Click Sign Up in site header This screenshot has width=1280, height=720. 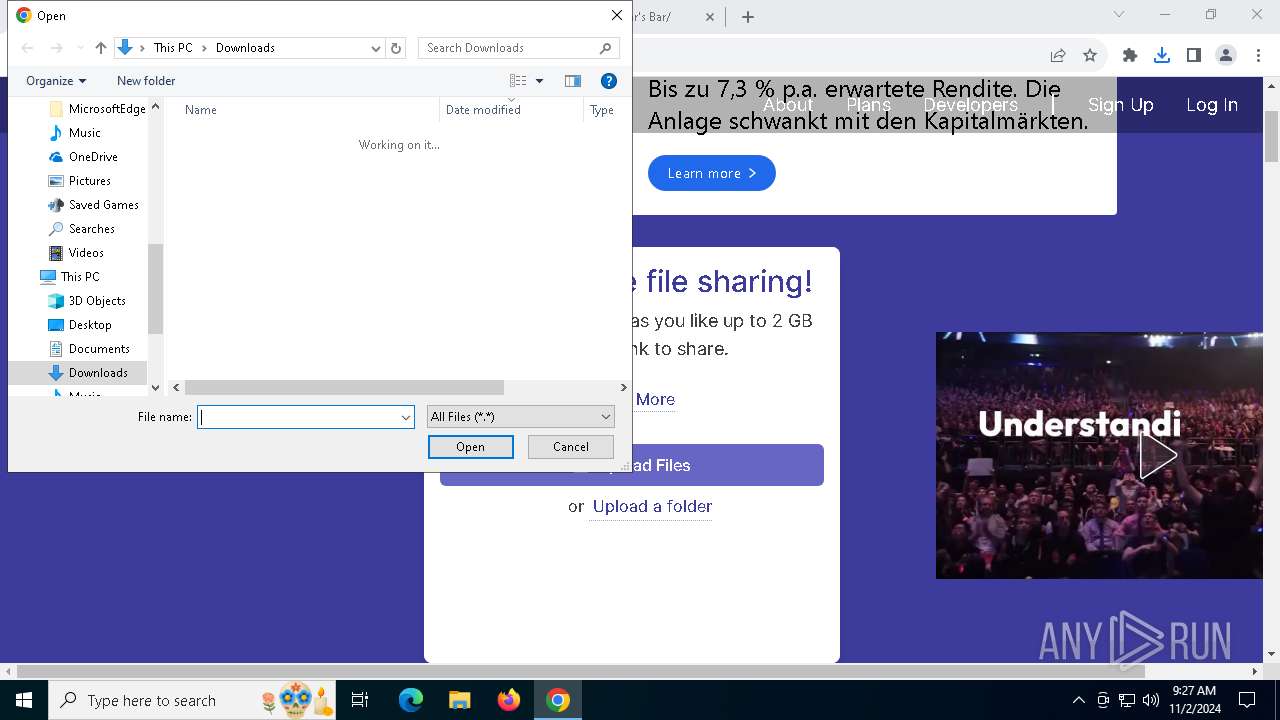point(1121,105)
